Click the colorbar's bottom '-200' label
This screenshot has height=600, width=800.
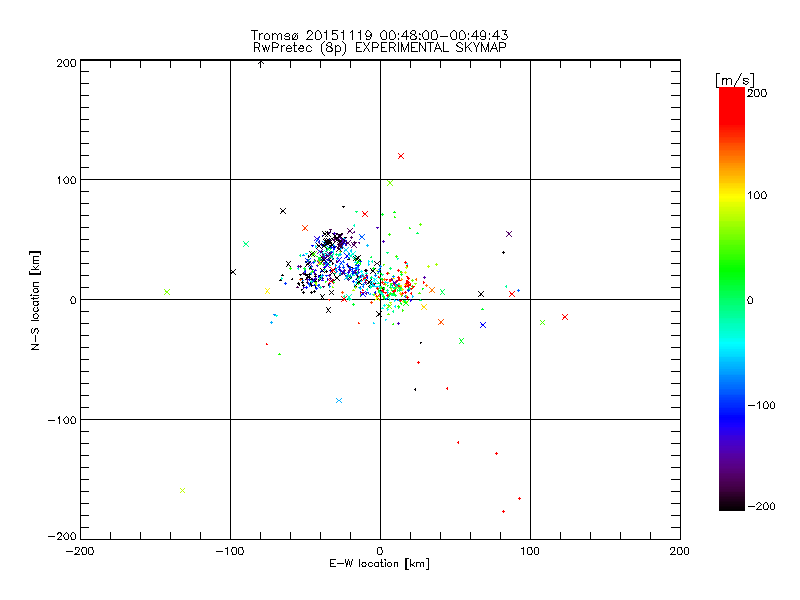[762, 506]
